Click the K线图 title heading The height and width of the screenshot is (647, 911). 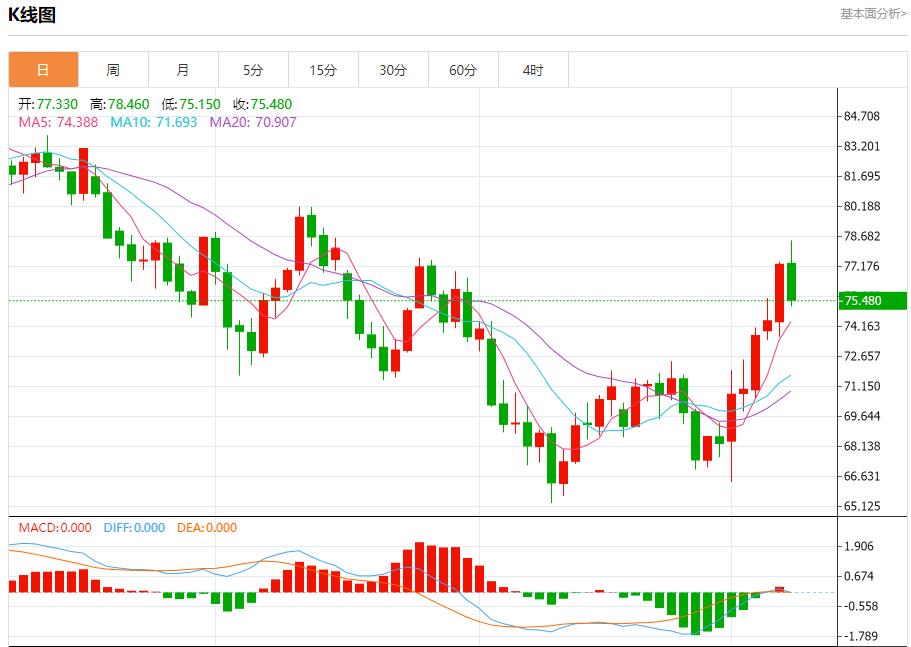coord(32,15)
